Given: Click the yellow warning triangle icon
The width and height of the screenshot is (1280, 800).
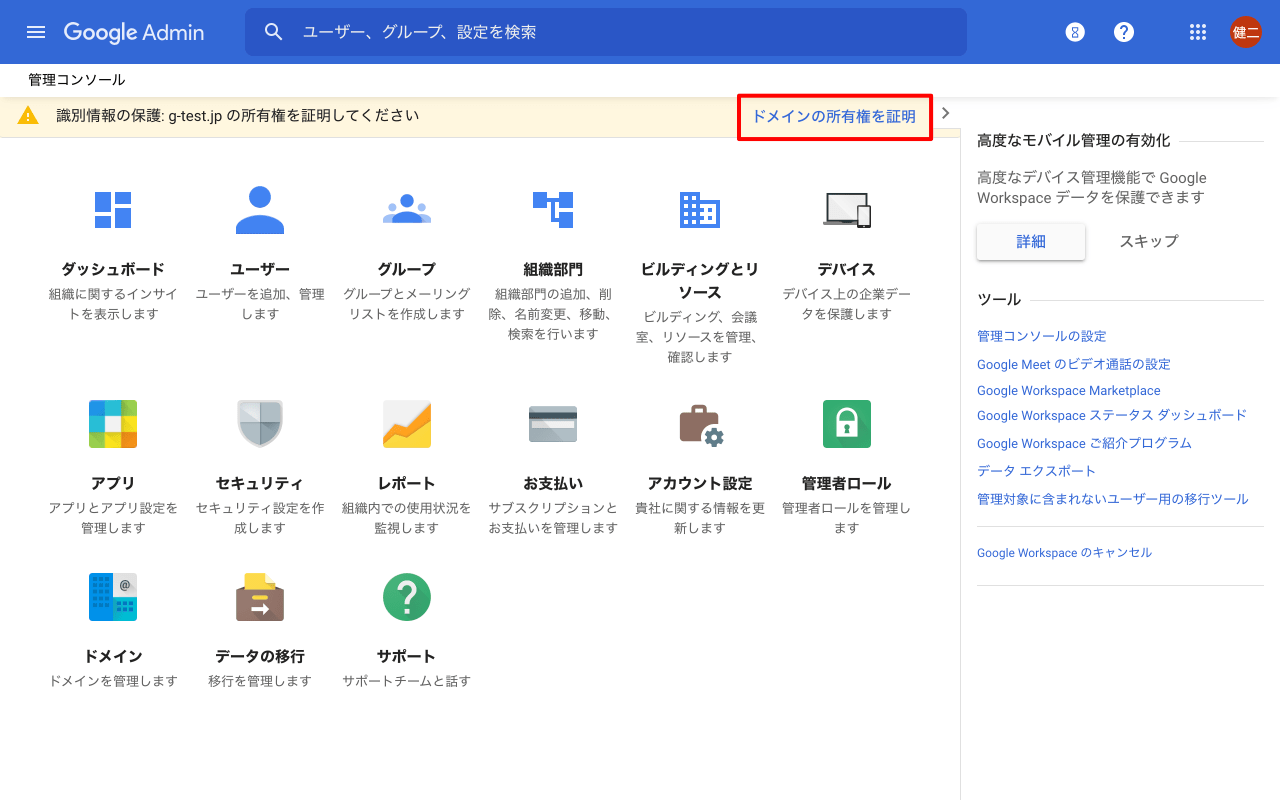Looking at the screenshot, I should tap(28, 116).
